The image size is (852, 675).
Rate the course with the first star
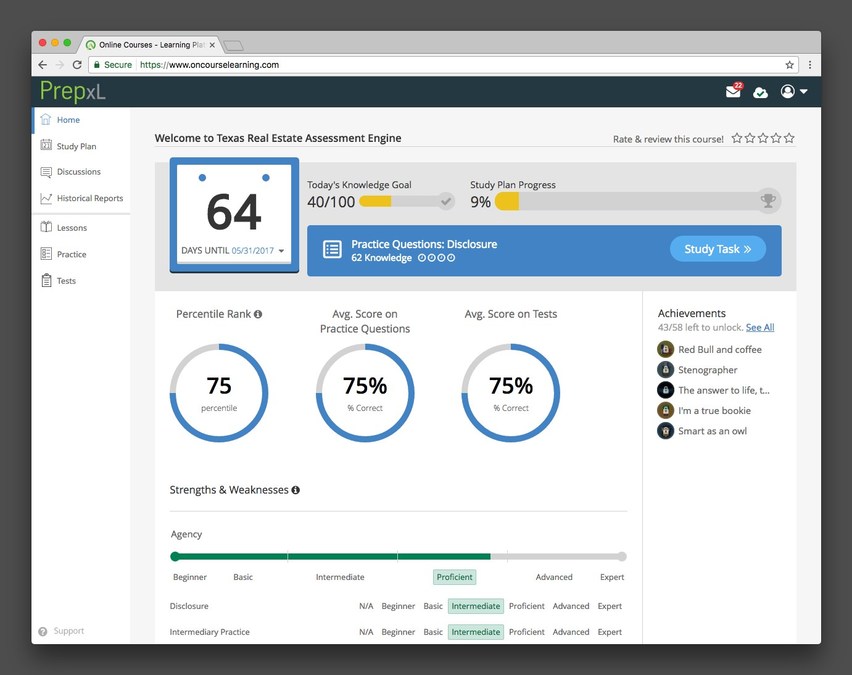tap(737, 138)
